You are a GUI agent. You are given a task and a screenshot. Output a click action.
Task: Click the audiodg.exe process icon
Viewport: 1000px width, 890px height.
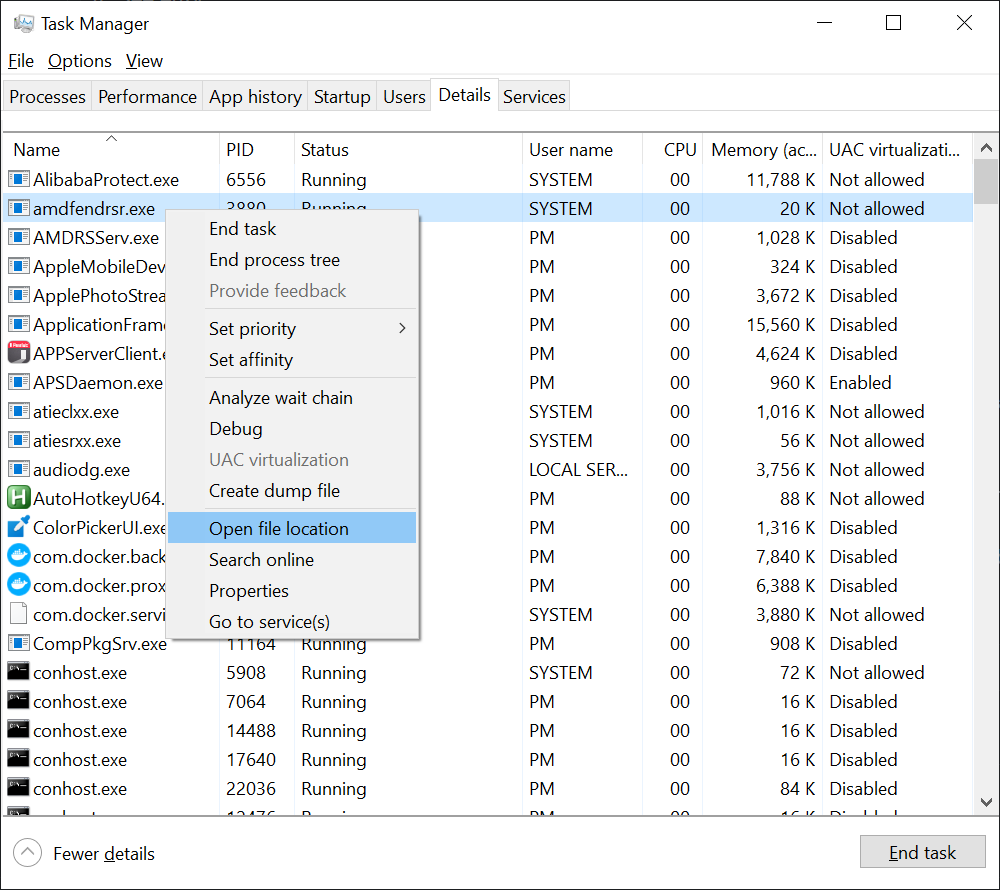[18, 469]
